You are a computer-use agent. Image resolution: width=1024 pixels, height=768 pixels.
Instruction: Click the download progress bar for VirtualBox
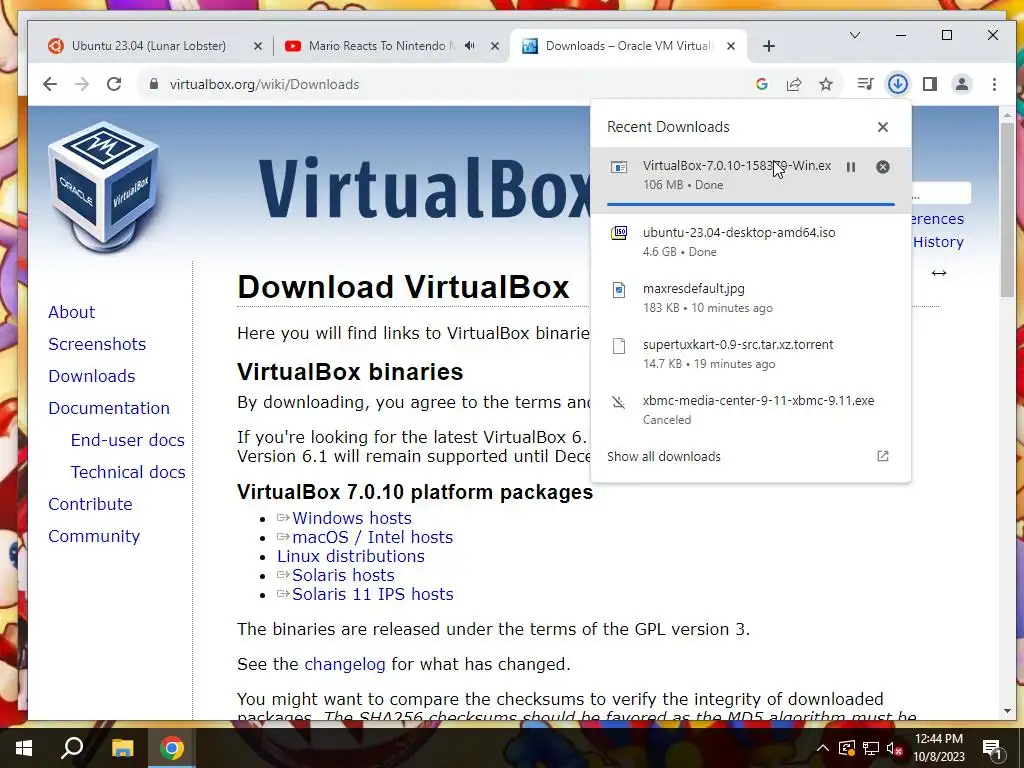(750, 204)
